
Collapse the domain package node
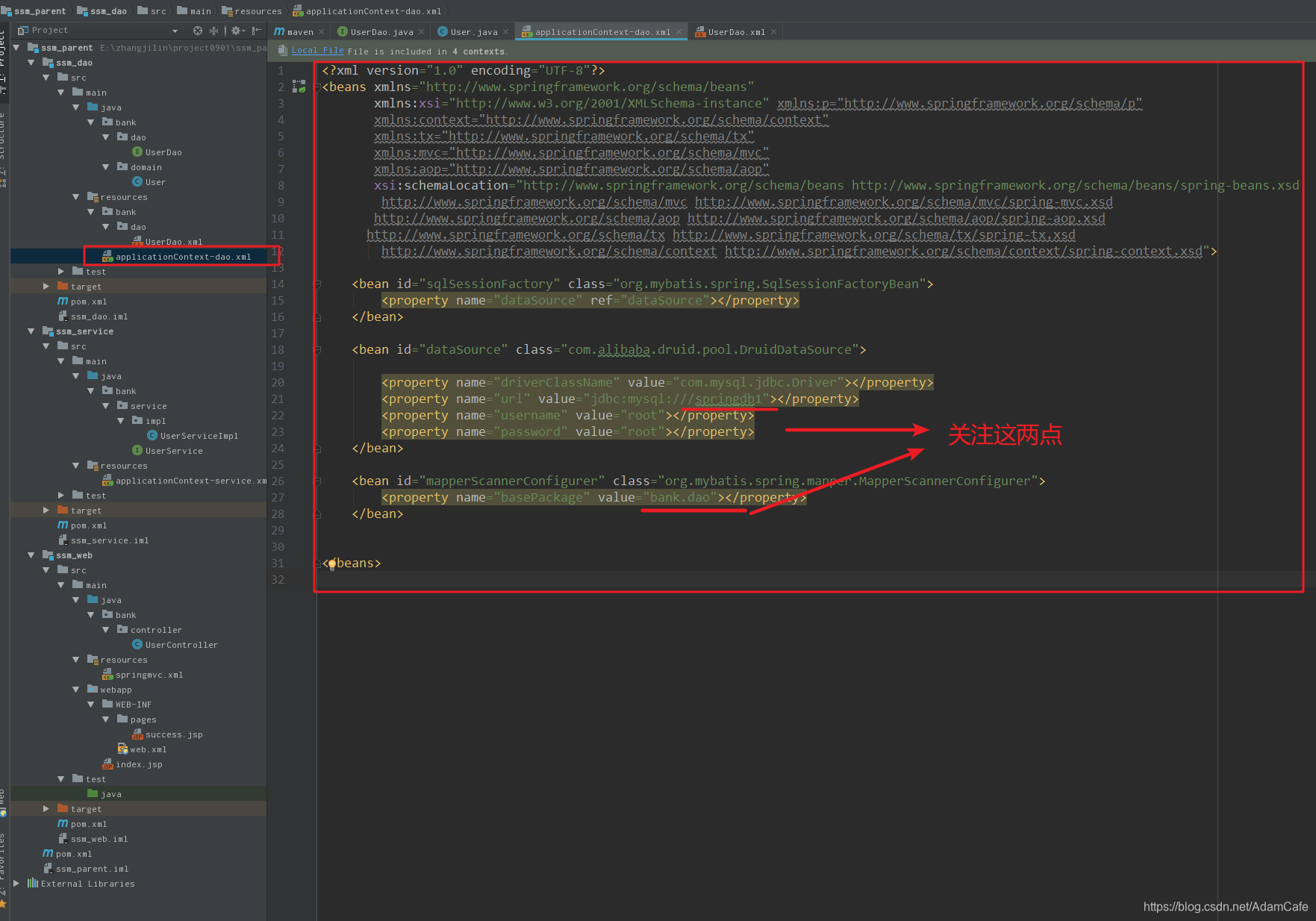106,167
